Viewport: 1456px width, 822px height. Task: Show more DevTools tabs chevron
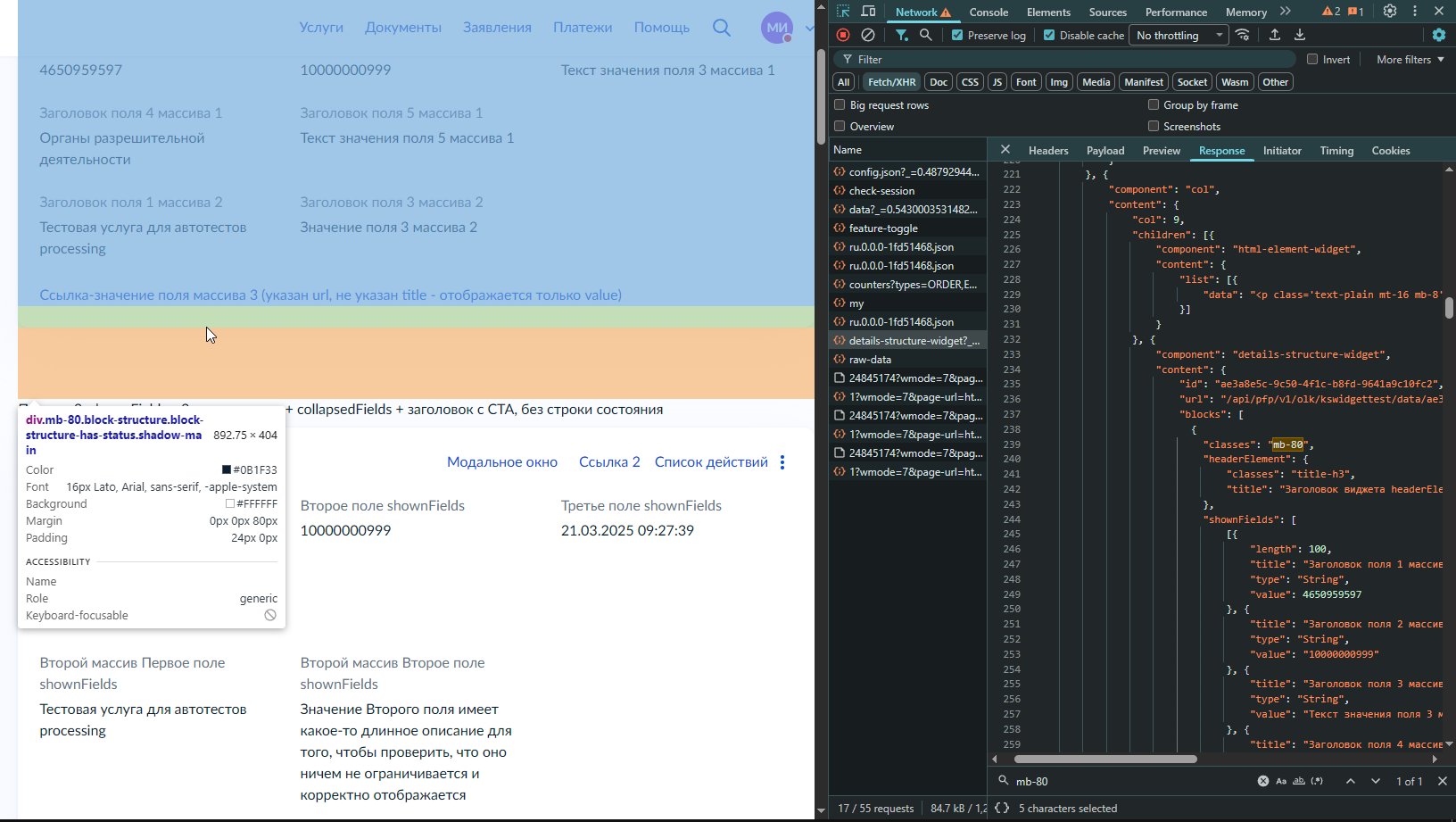[x=1286, y=12]
